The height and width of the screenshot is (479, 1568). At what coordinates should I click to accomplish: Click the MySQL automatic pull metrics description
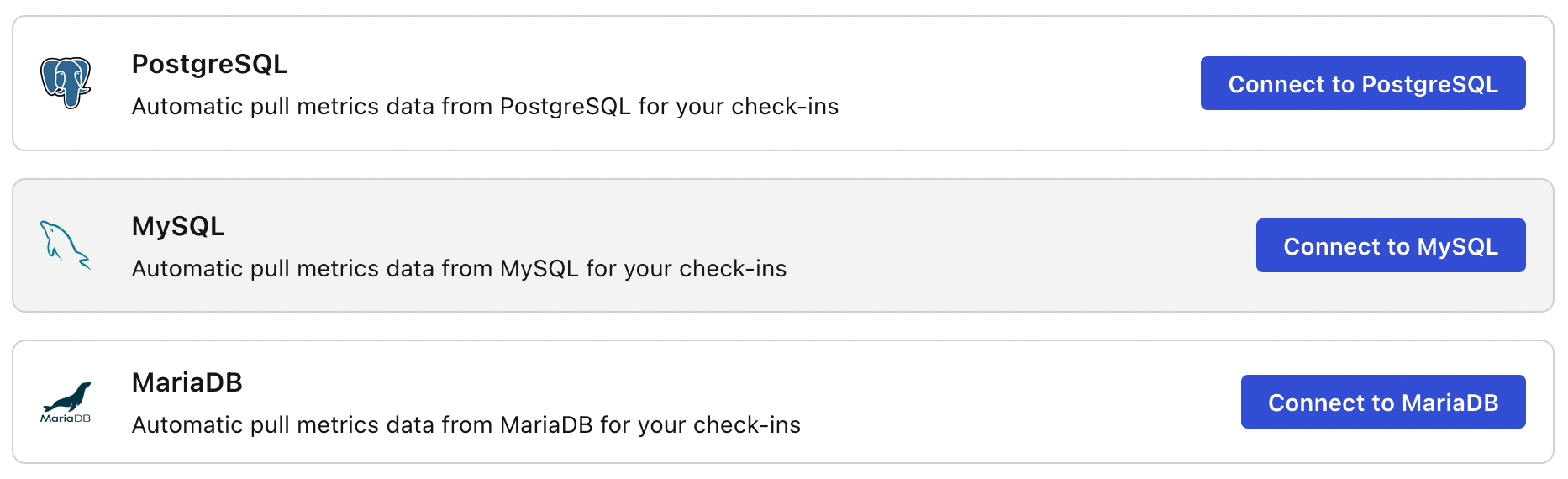tap(460, 269)
